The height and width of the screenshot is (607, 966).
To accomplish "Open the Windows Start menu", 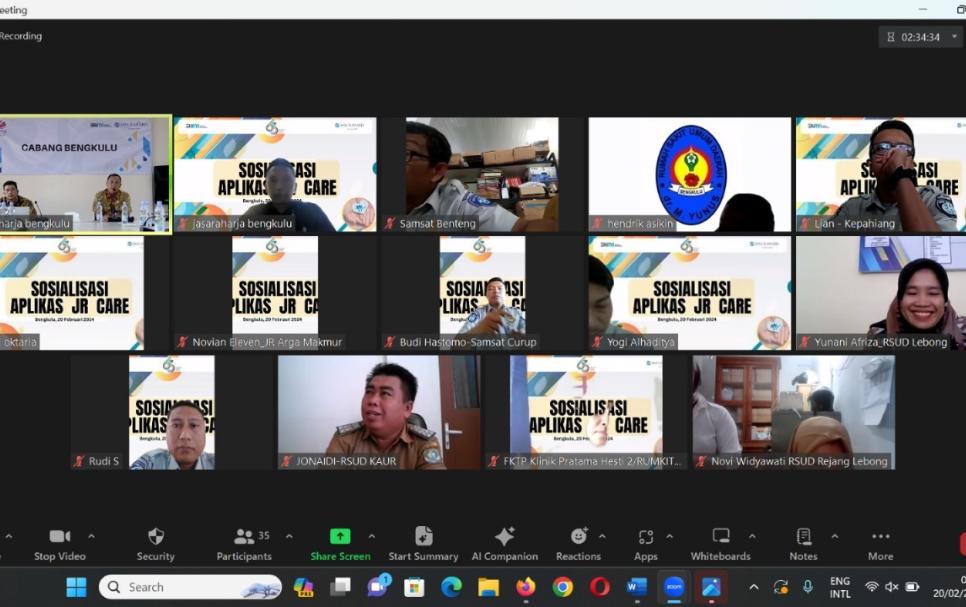I will tap(76, 587).
